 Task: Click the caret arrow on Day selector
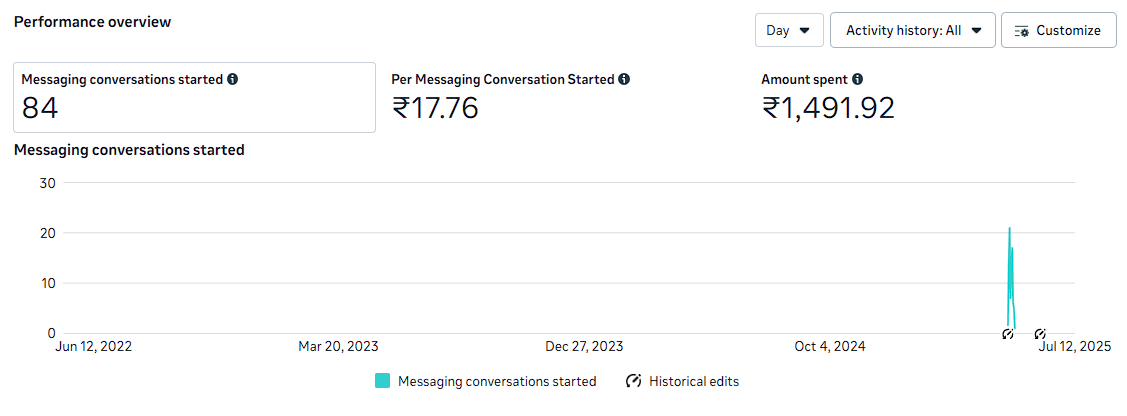pyautogui.click(x=805, y=31)
